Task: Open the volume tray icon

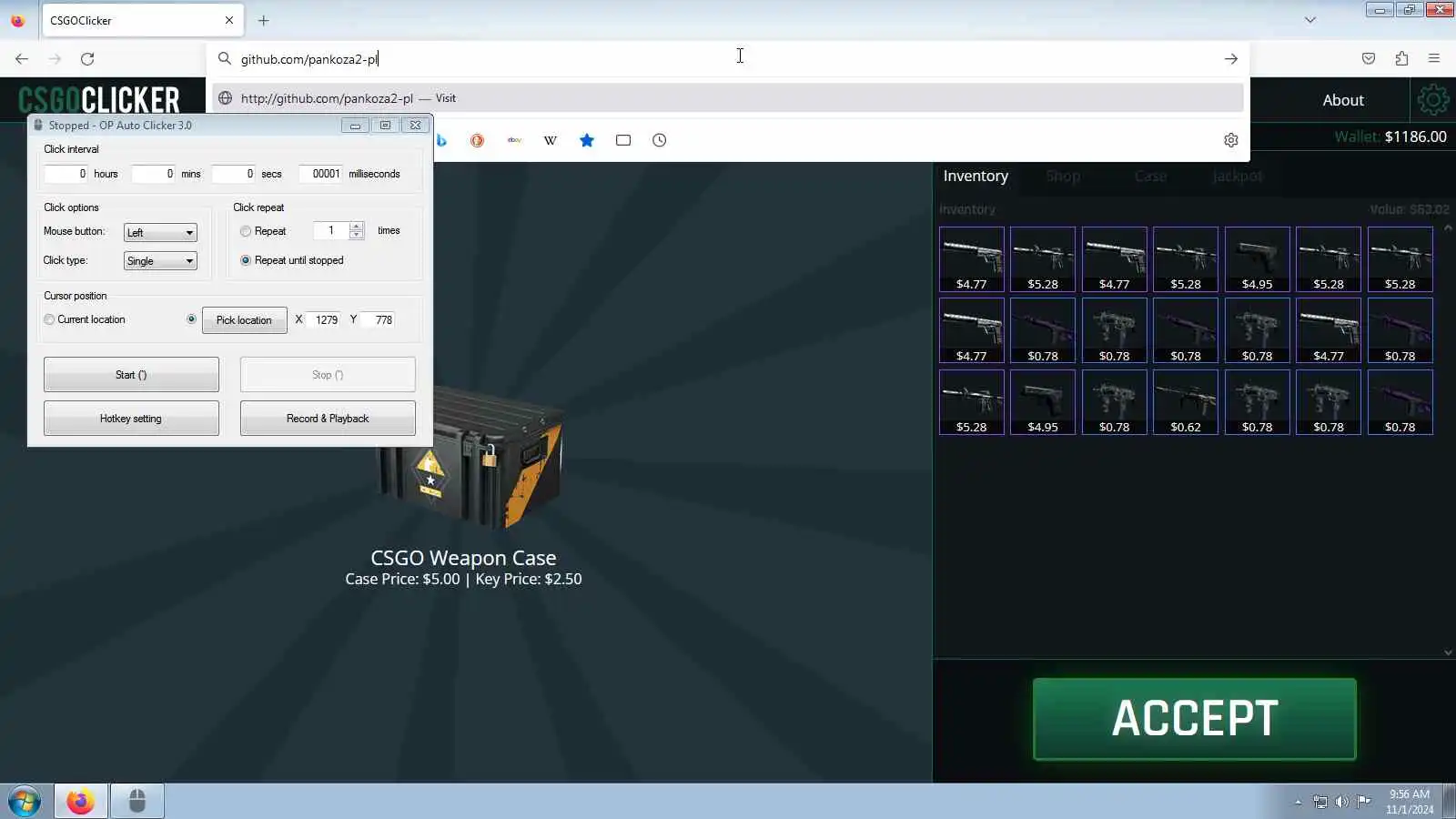Action: [x=1342, y=802]
